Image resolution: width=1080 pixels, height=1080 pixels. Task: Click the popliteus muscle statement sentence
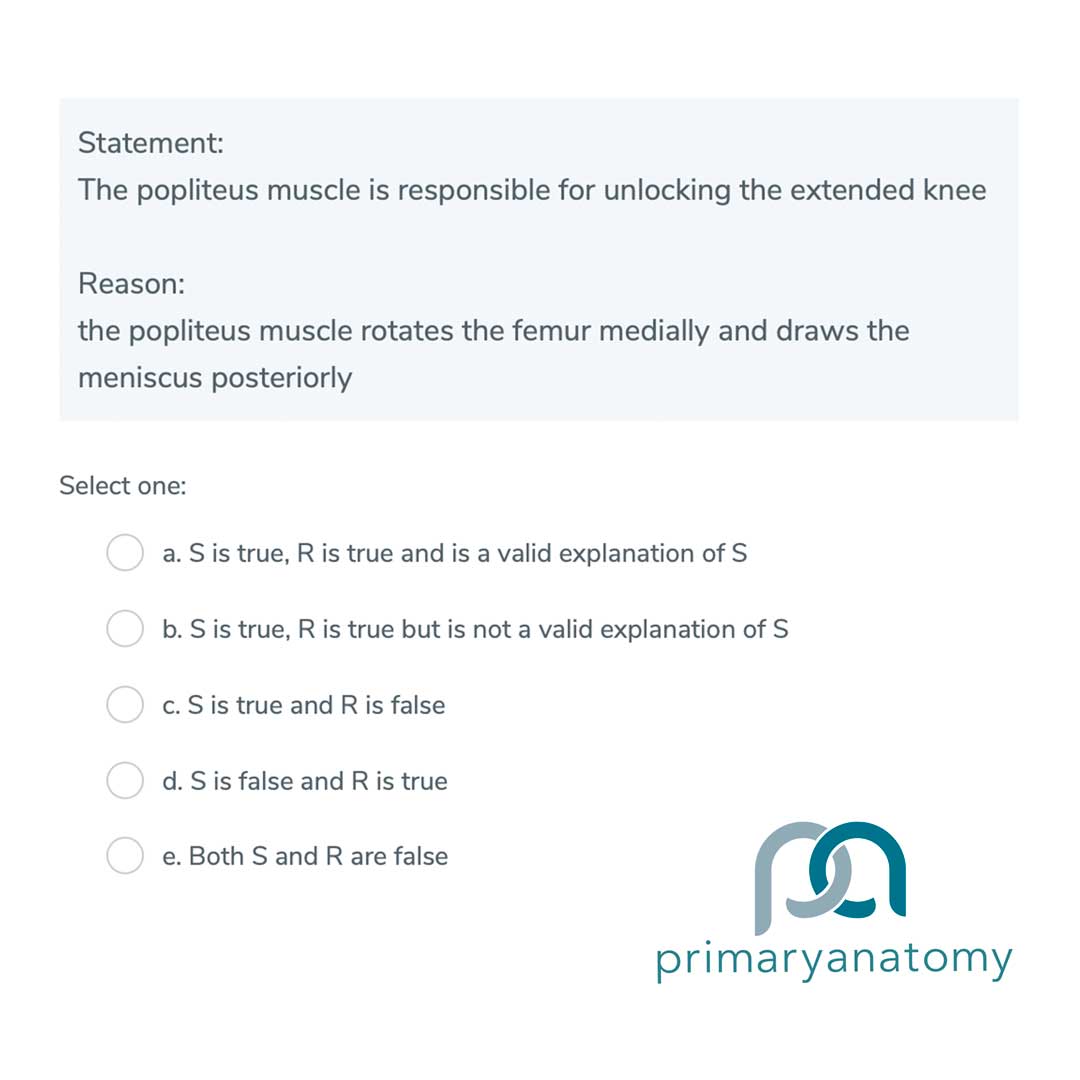click(x=532, y=190)
